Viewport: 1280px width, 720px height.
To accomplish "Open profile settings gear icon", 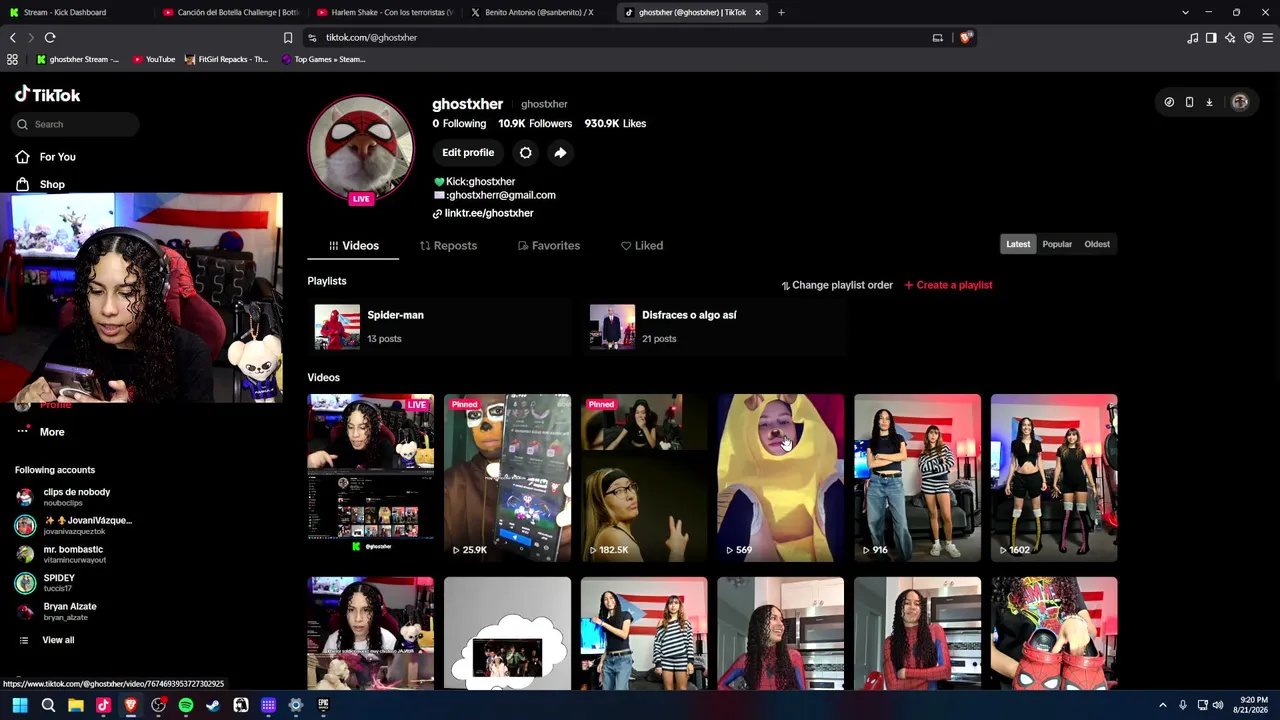I will tap(525, 153).
